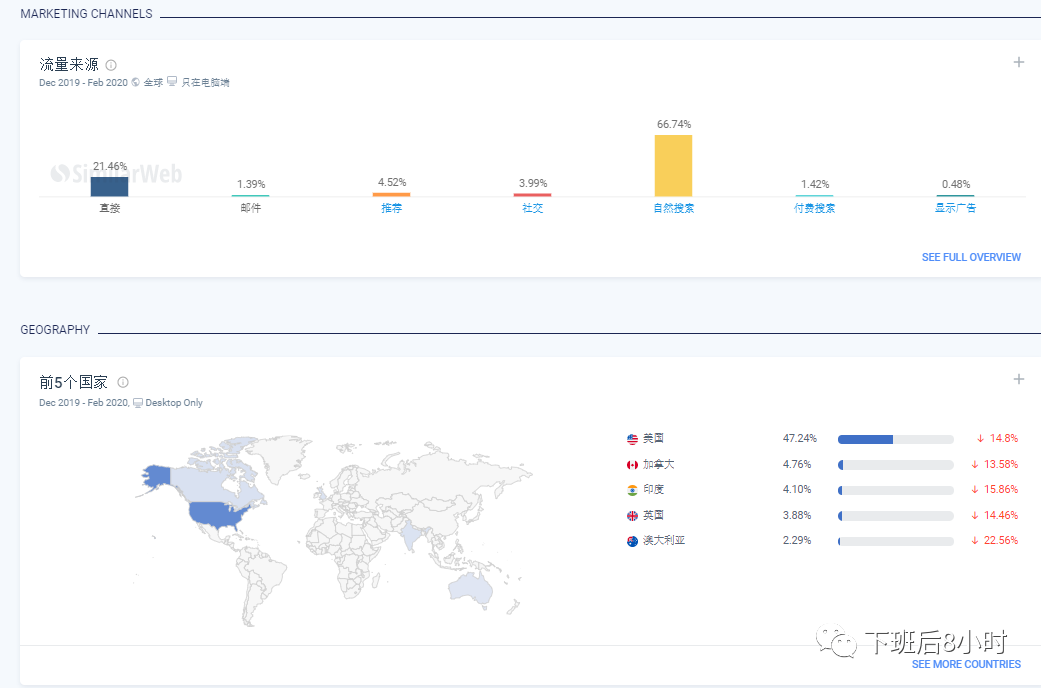1041x688 pixels.
Task: Click the info icon beside 流量来源
Action: [111, 65]
